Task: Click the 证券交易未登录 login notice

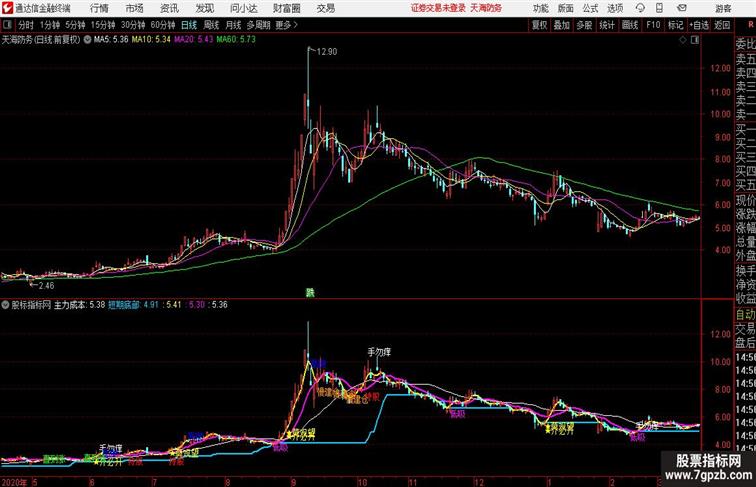Action: coord(438,8)
